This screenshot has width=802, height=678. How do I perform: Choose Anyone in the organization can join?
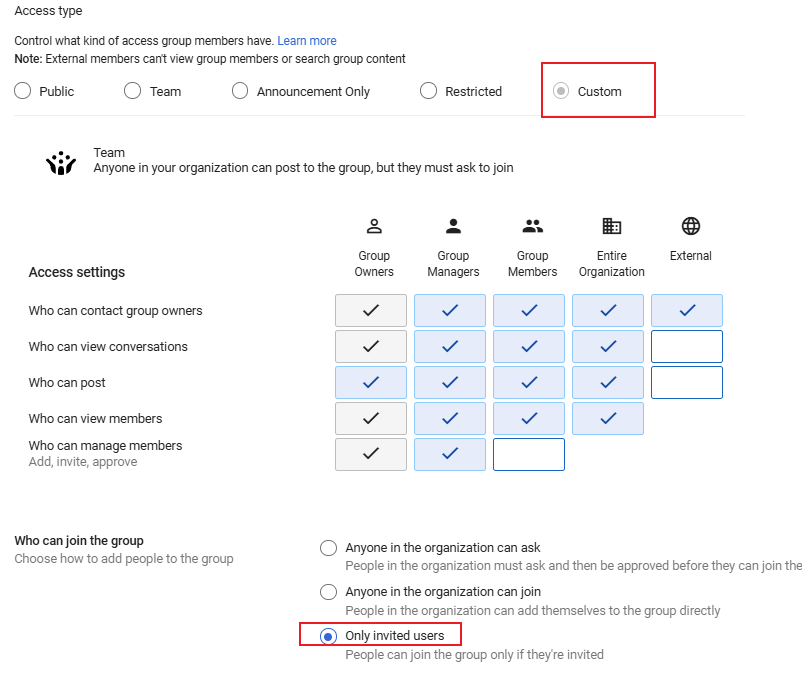pyautogui.click(x=328, y=592)
